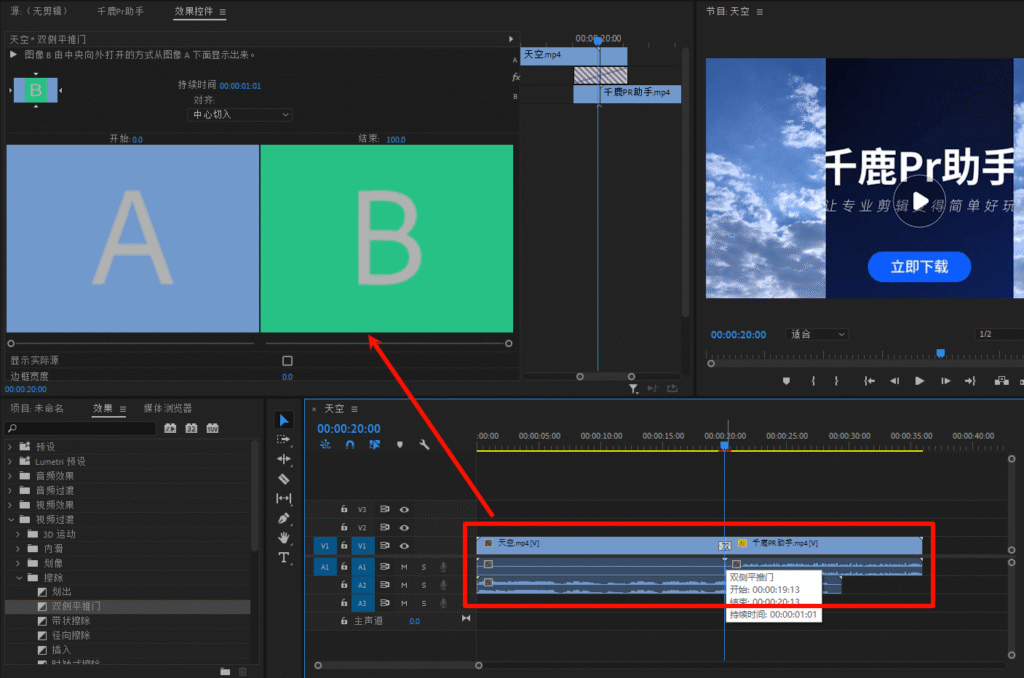Screen dimensions: 1024x678
Task: Pick the Type (T) tool
Action: pyautogui.click(x=283, y=557)
